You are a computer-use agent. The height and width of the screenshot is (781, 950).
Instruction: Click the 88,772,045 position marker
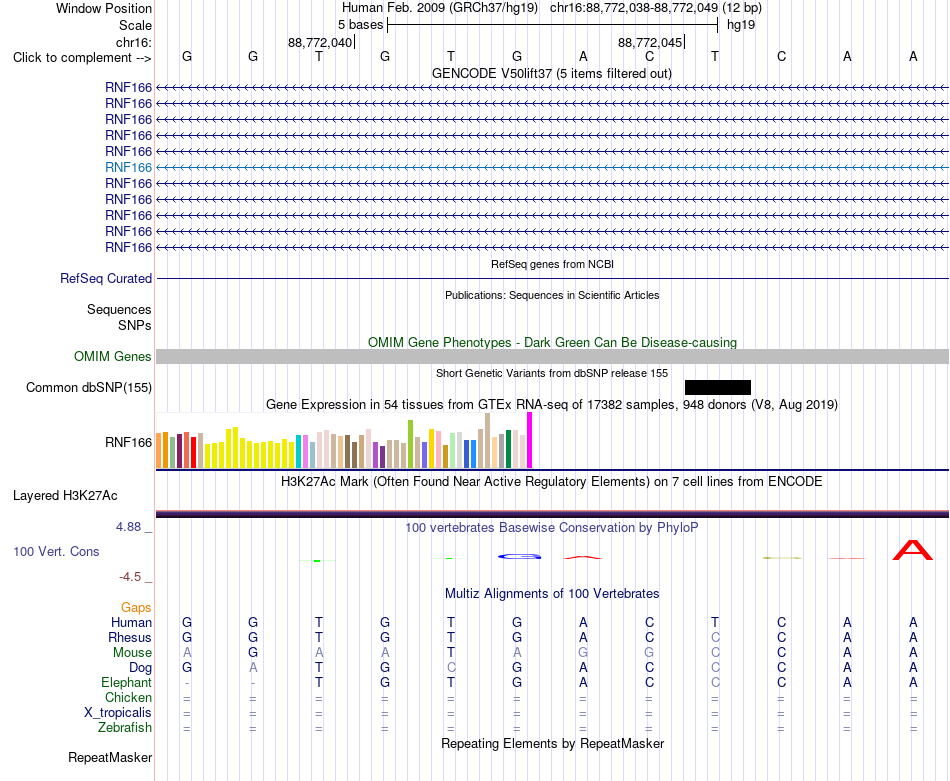pyautogui.click(x=650, y=42)
